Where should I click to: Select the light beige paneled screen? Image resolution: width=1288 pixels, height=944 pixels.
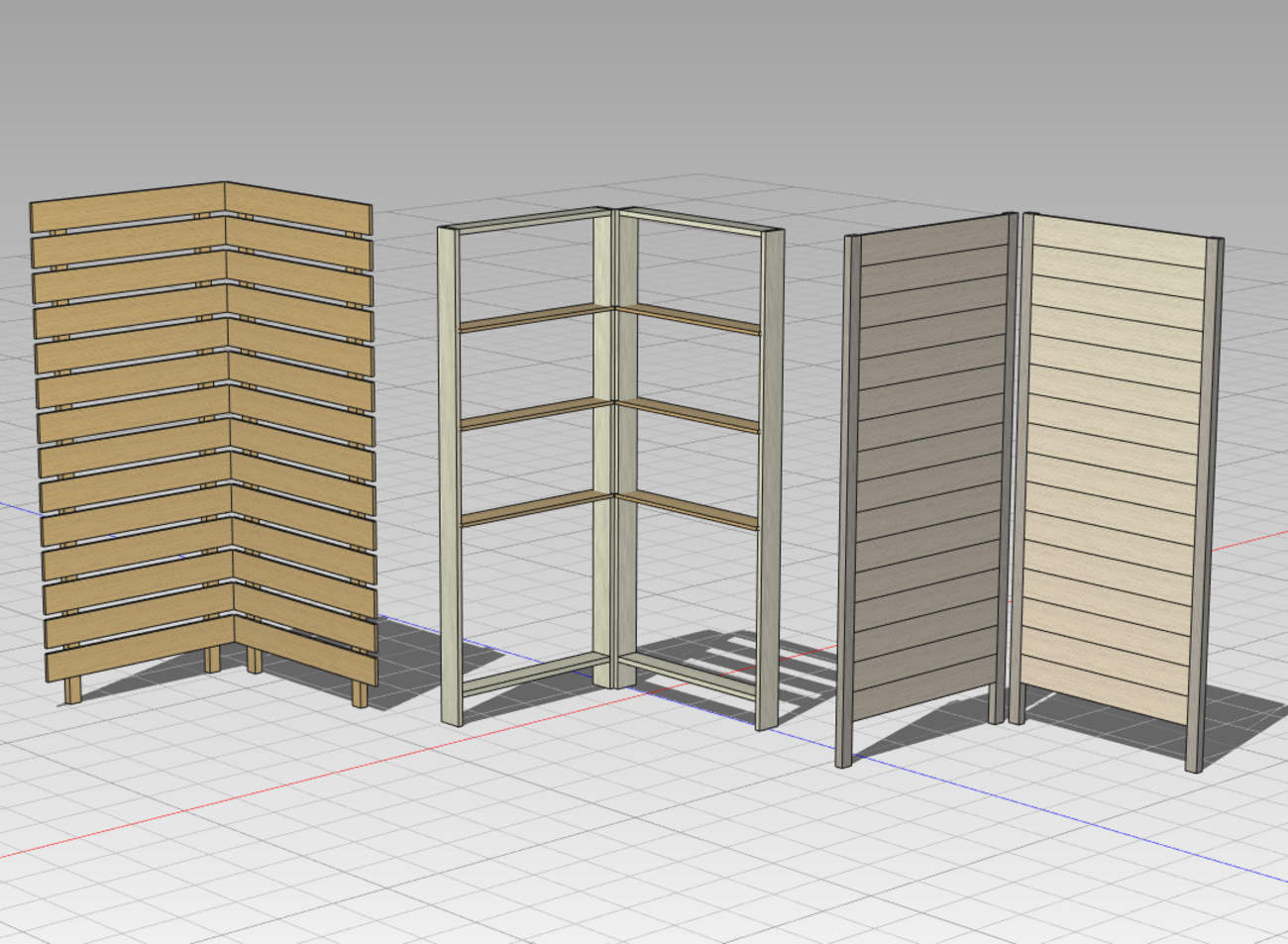[x=1115, y=475]
